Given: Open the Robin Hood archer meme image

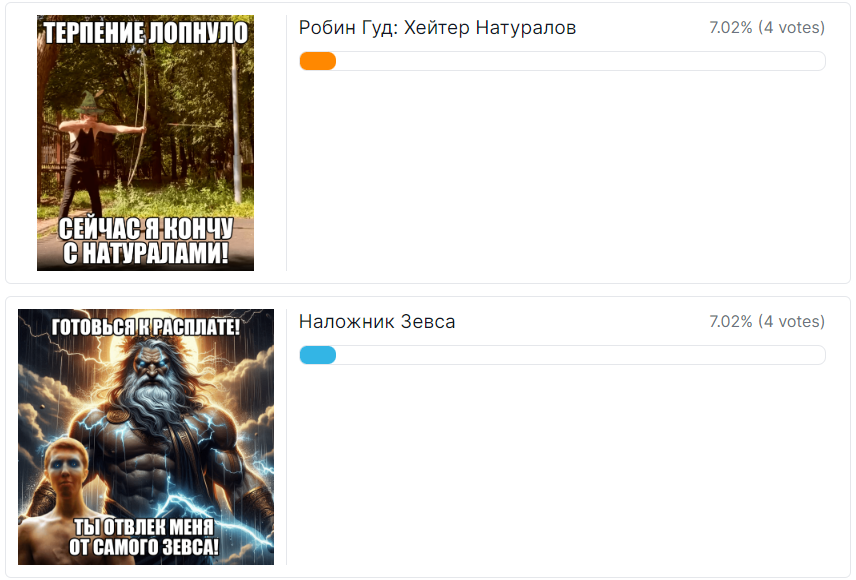Looking at the screenshot, I should click(x=145, y=143).
